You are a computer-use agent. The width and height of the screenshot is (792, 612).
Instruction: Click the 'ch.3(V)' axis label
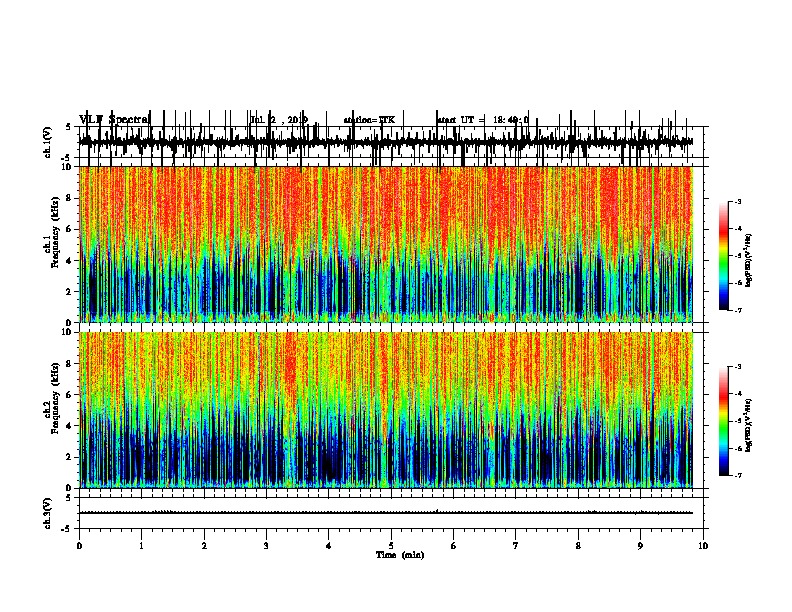tap(47, 513)
